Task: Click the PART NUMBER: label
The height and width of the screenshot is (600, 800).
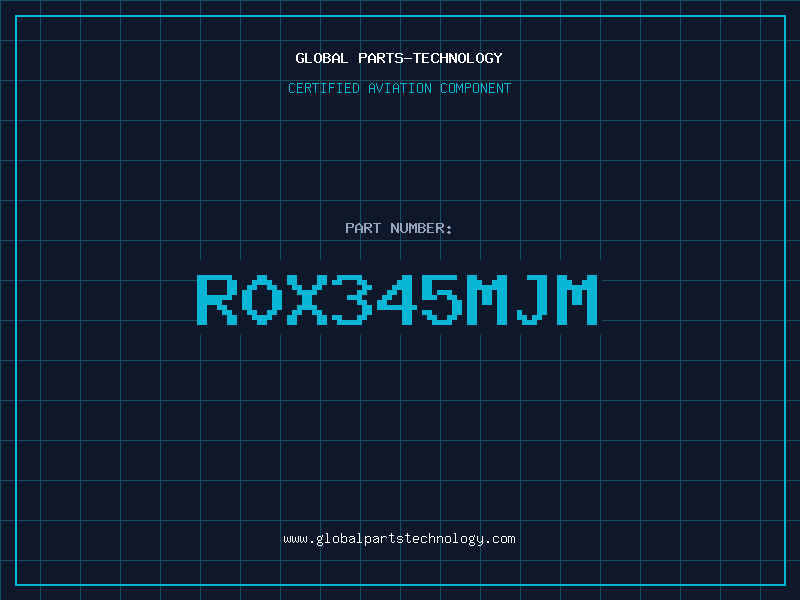Action: [398, 228]
